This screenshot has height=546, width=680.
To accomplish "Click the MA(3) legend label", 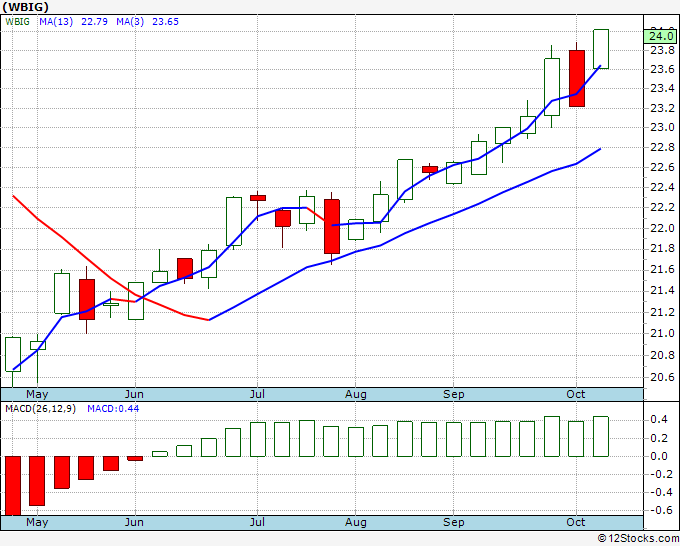I will (130, 22).
